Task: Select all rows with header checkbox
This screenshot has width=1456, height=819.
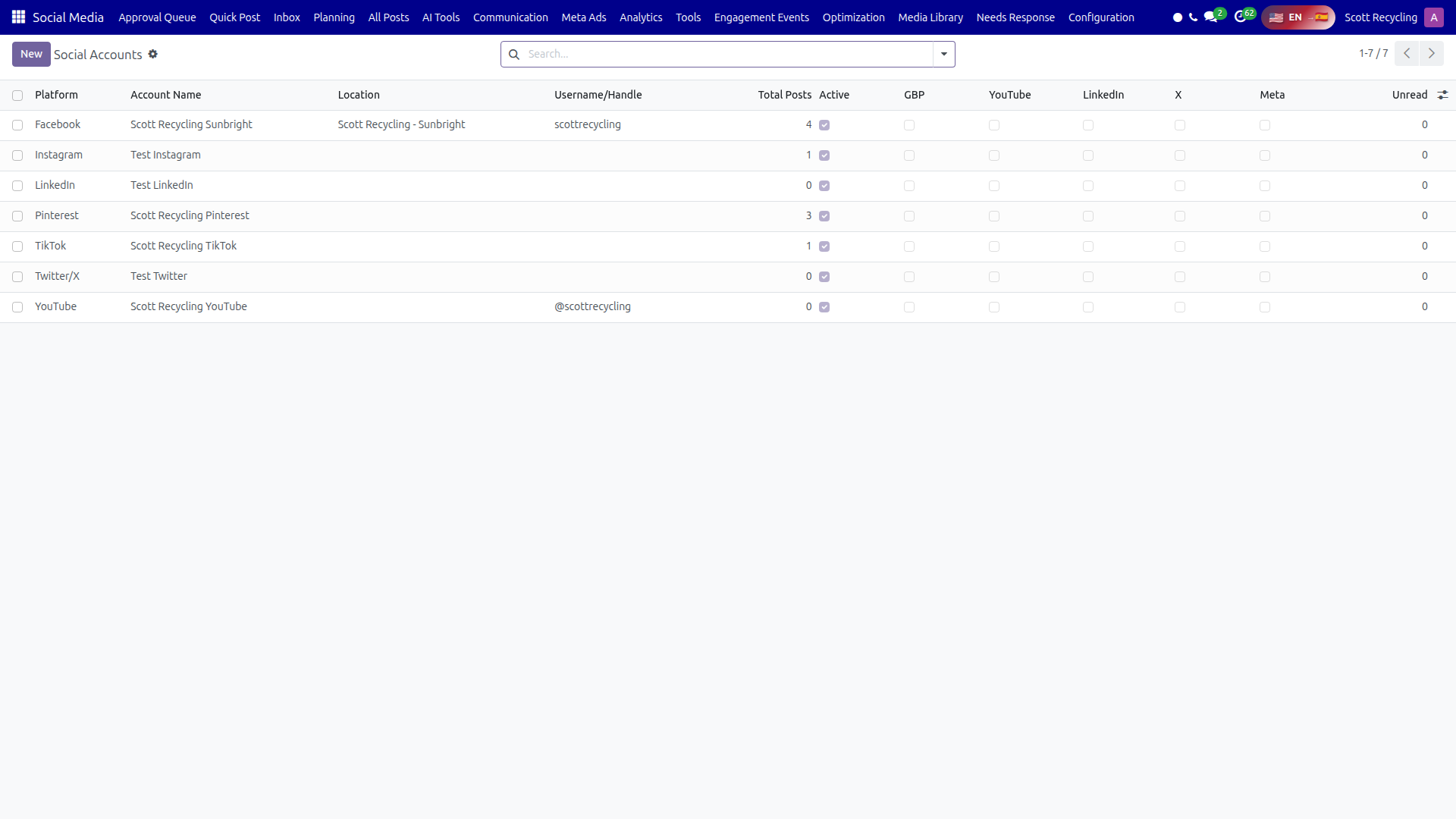Action: point(17,96)
